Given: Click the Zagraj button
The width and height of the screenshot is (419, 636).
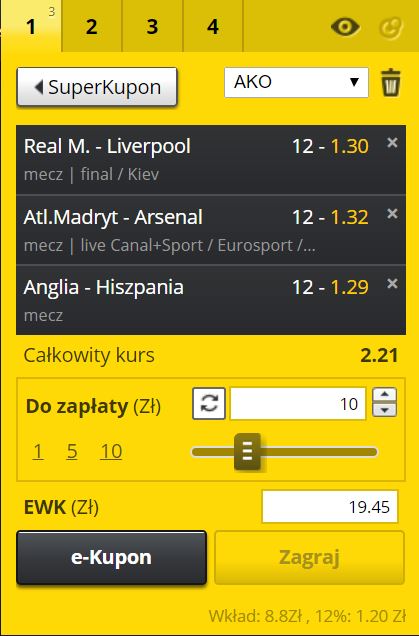Looking at the screenshot, I should (309, 558).
